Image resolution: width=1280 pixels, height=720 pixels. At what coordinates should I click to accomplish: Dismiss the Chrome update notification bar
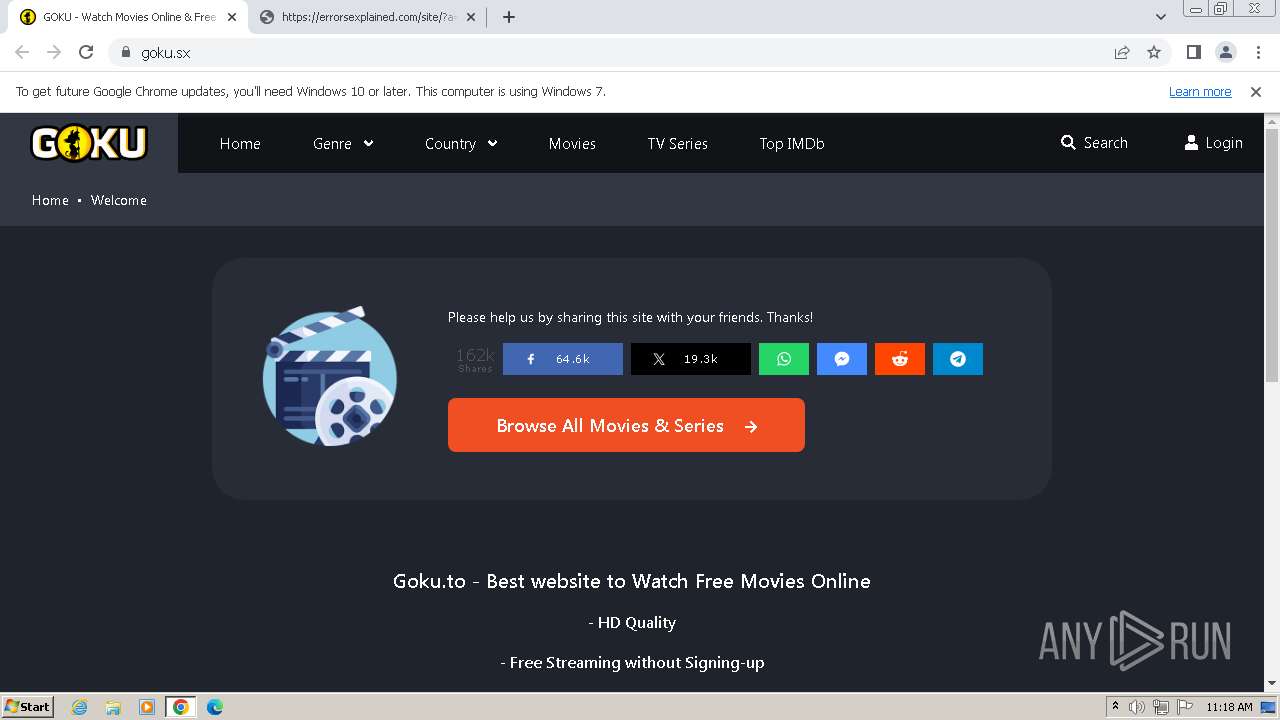(x=1256, y=92)
